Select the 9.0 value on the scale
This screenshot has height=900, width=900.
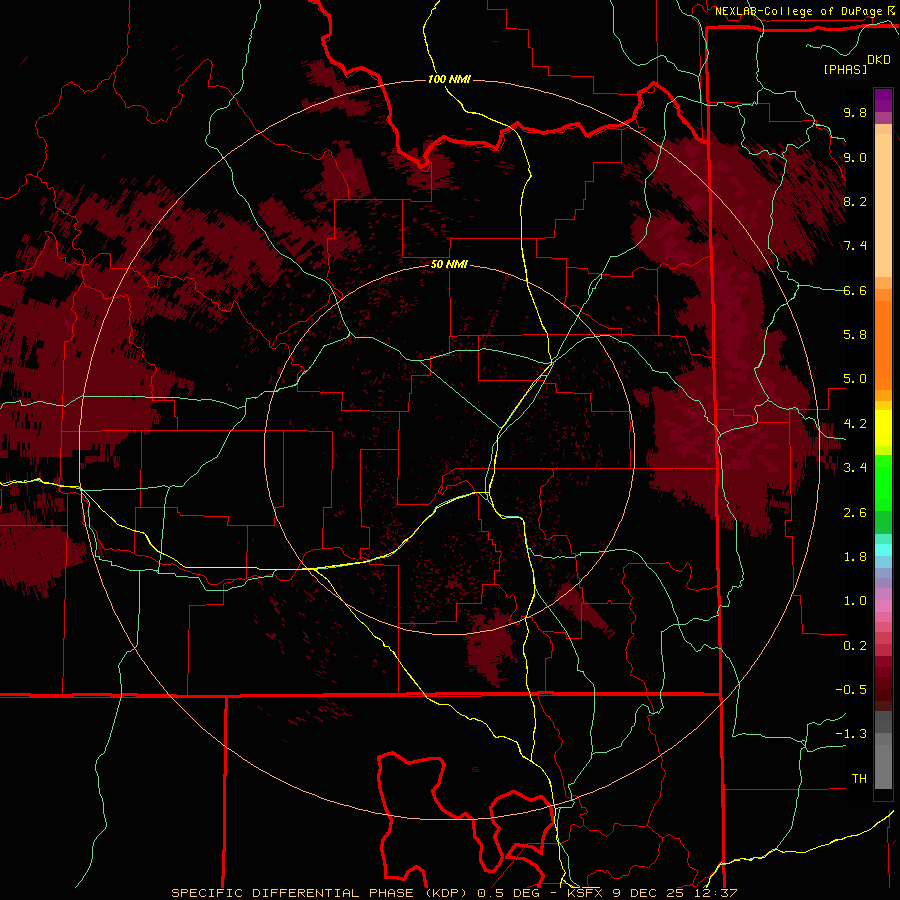(x=855, y=157)
